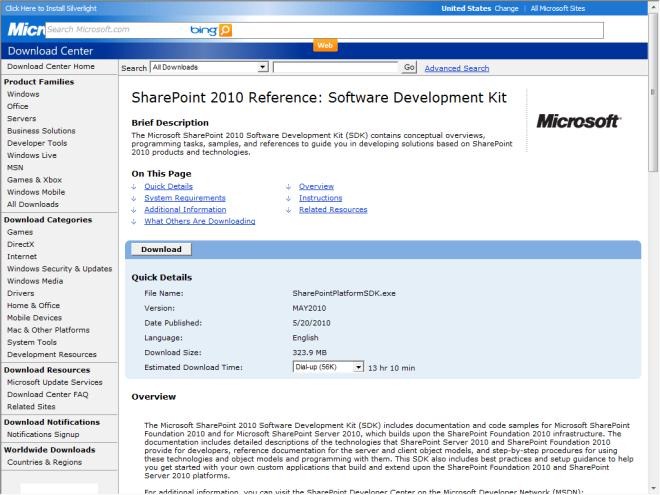Click the Change country link
The image size is (660, 495).
click(506, 8)
